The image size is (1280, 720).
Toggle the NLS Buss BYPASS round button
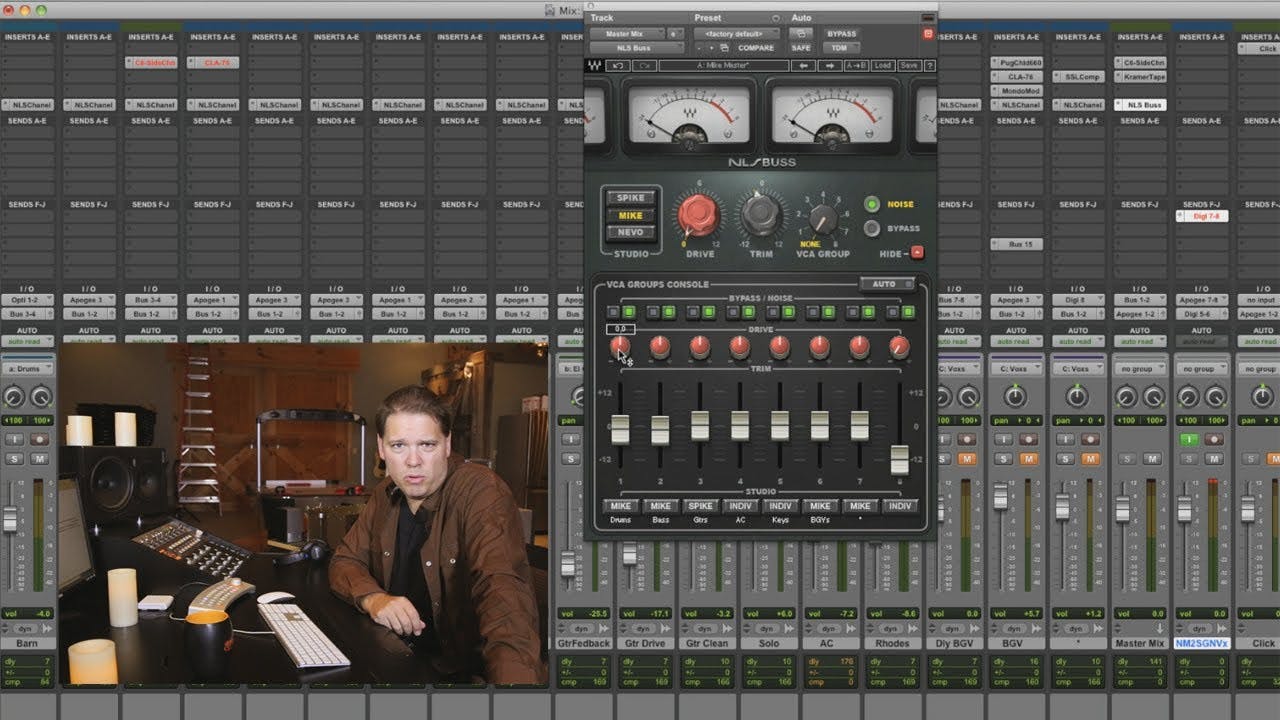coord(872,228)
